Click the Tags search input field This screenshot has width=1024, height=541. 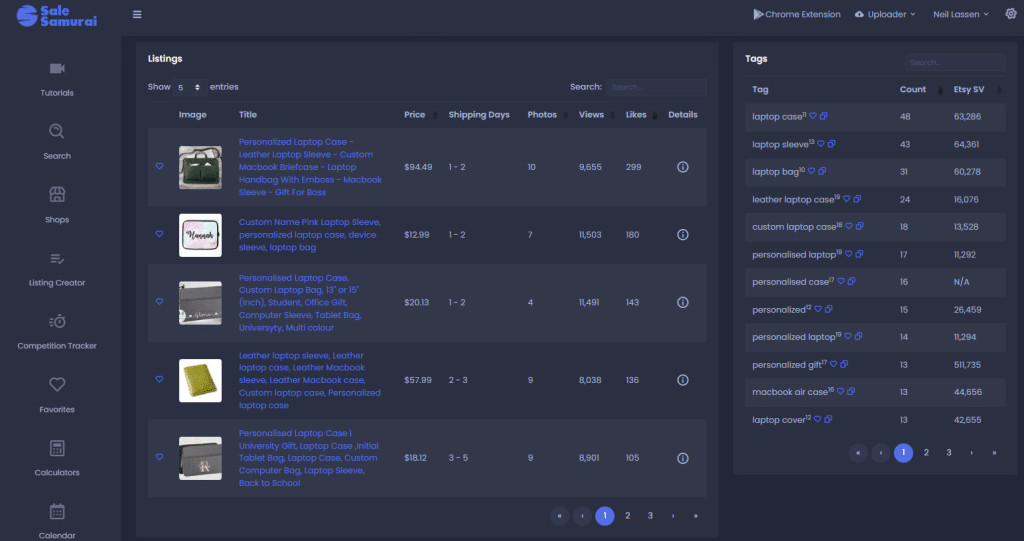tap(954, 62)
